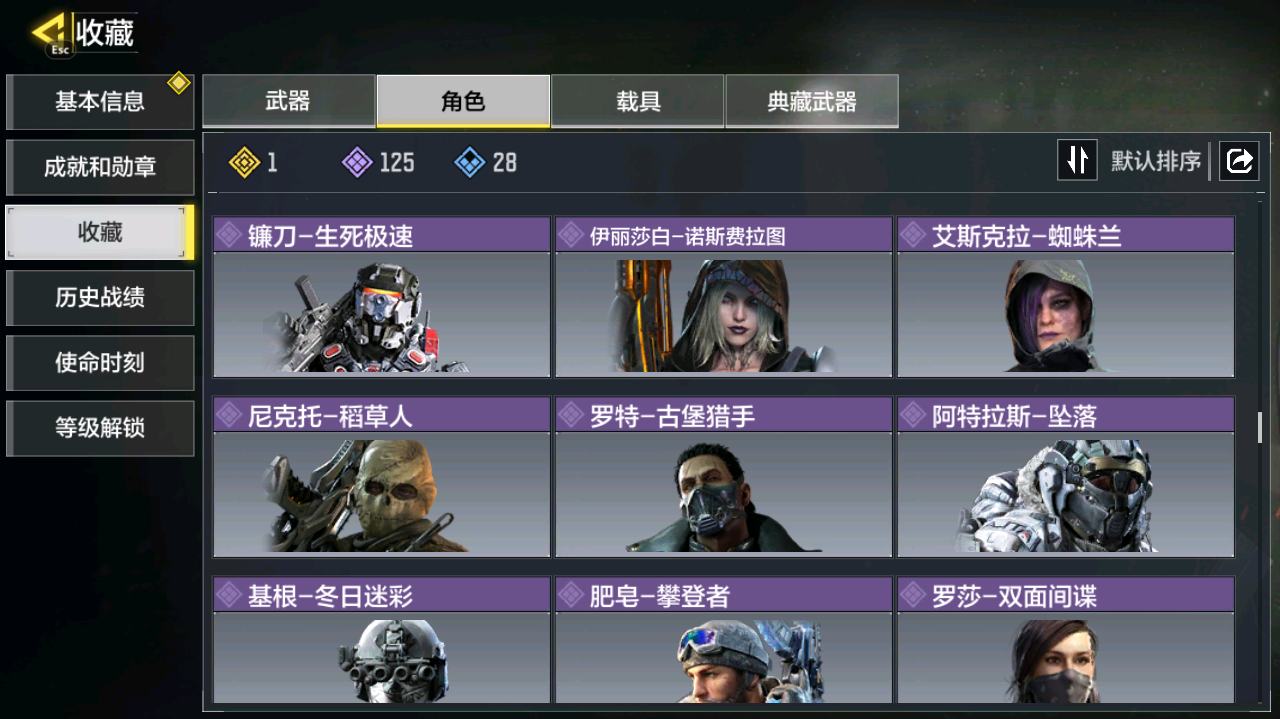This screenshot has height=719, width=1280.
Task: Click the blue rare rarity diamond icon
Action: pyautogui.click(x=470, y=162)
